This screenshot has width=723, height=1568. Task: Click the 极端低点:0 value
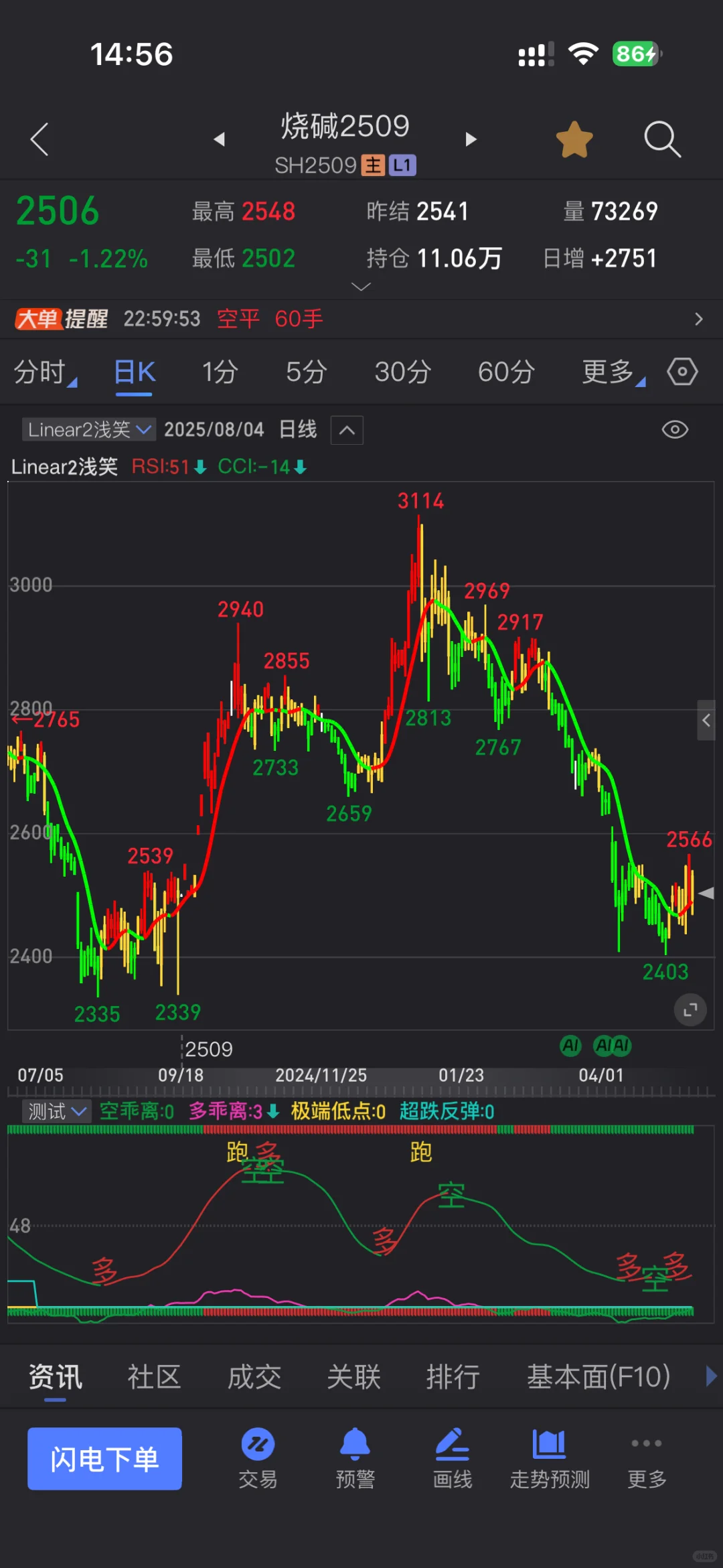[338, 1112]
